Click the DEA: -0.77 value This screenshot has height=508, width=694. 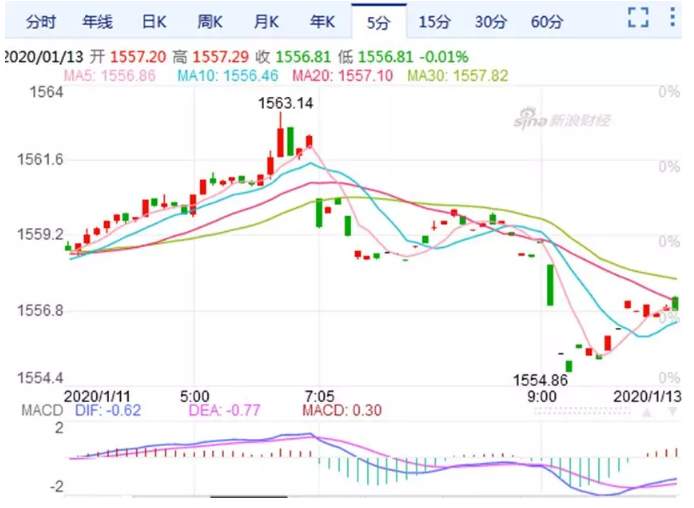coord(224,410)
